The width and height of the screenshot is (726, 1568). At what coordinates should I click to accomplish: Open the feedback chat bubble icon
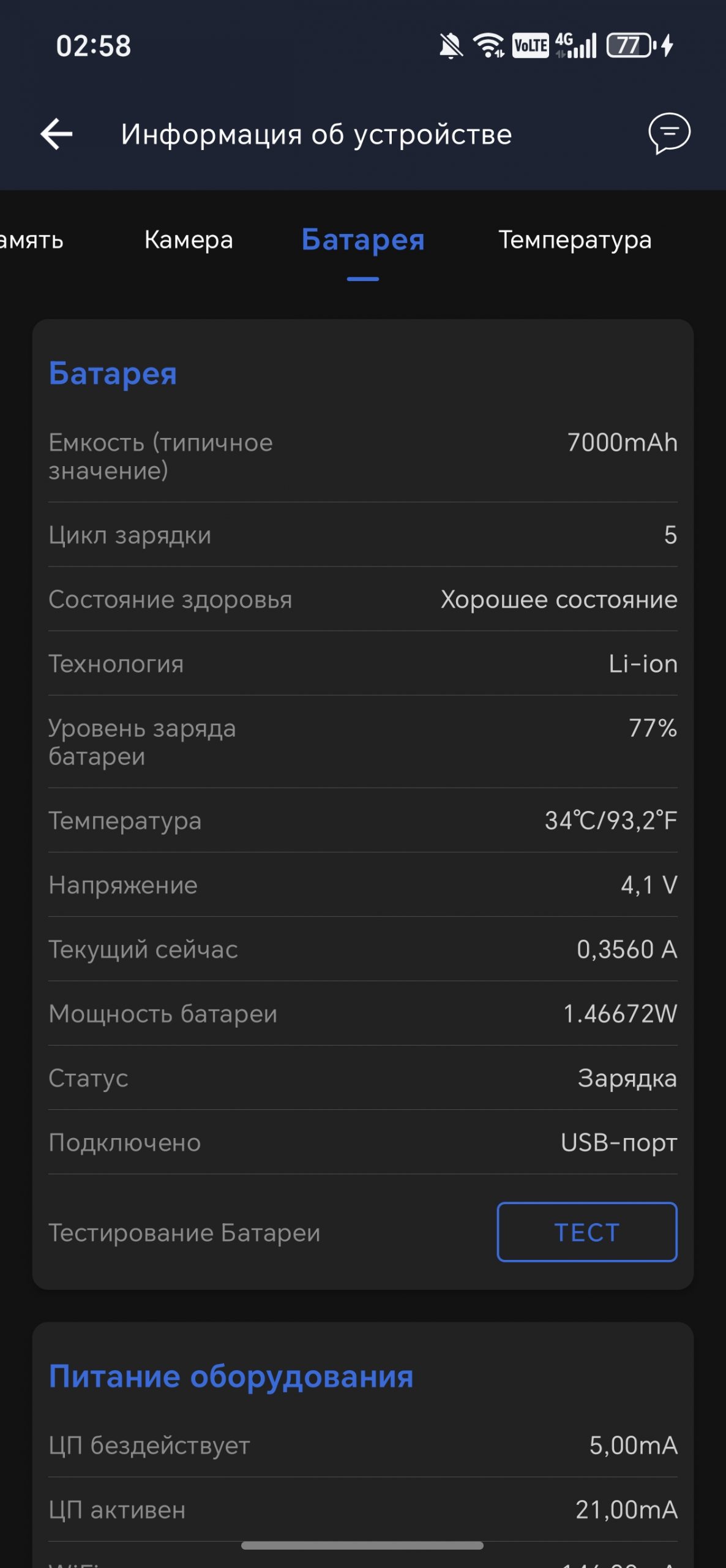point(669,133)
